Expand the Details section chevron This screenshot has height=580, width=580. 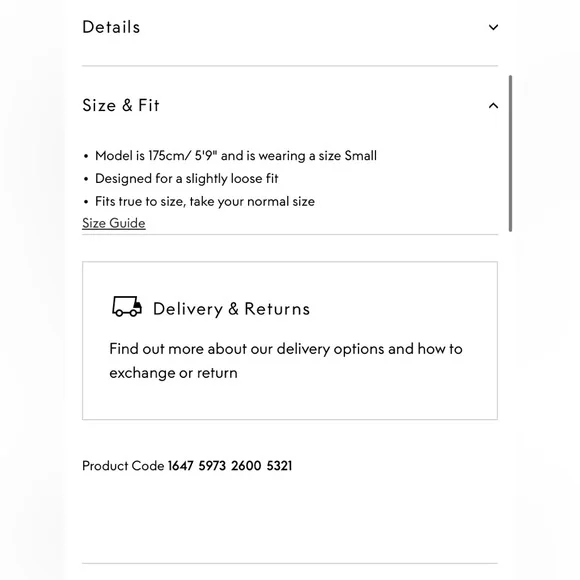pos(493,27)
